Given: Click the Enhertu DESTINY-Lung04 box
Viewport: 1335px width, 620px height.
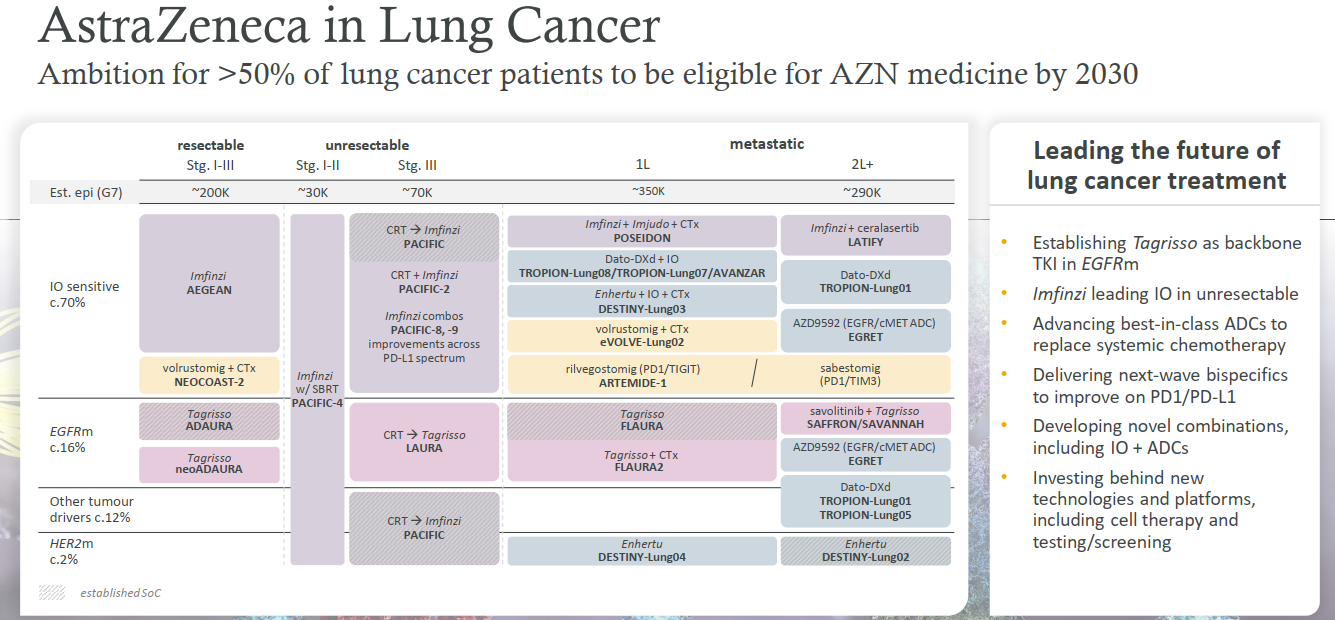Looking at the screenshot, I should click(x=642, y=551).
